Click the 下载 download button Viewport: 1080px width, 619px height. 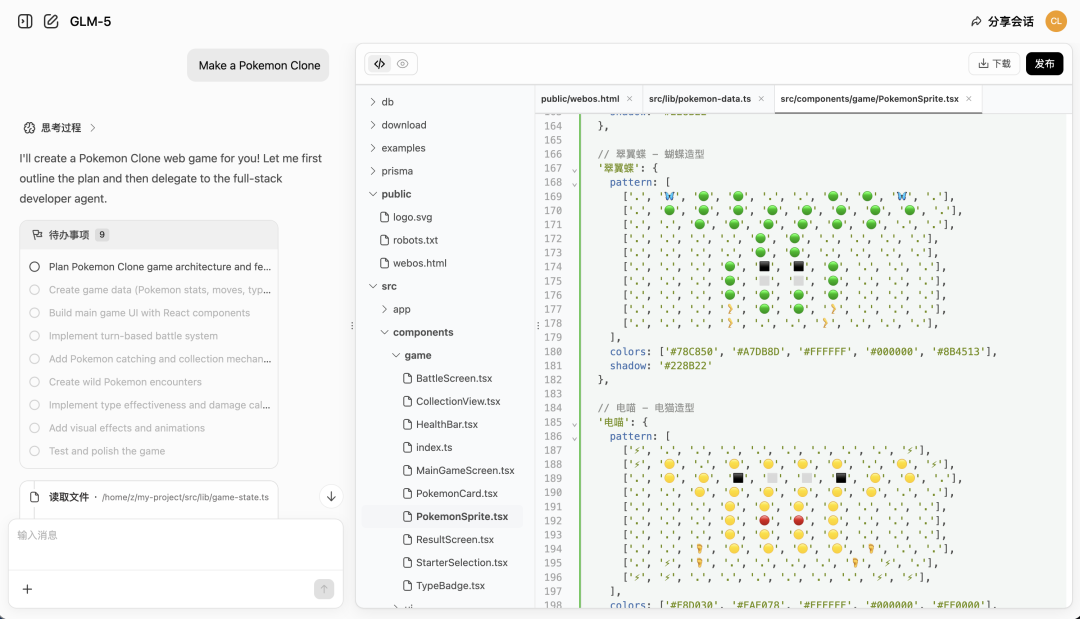tap(993, 64)
